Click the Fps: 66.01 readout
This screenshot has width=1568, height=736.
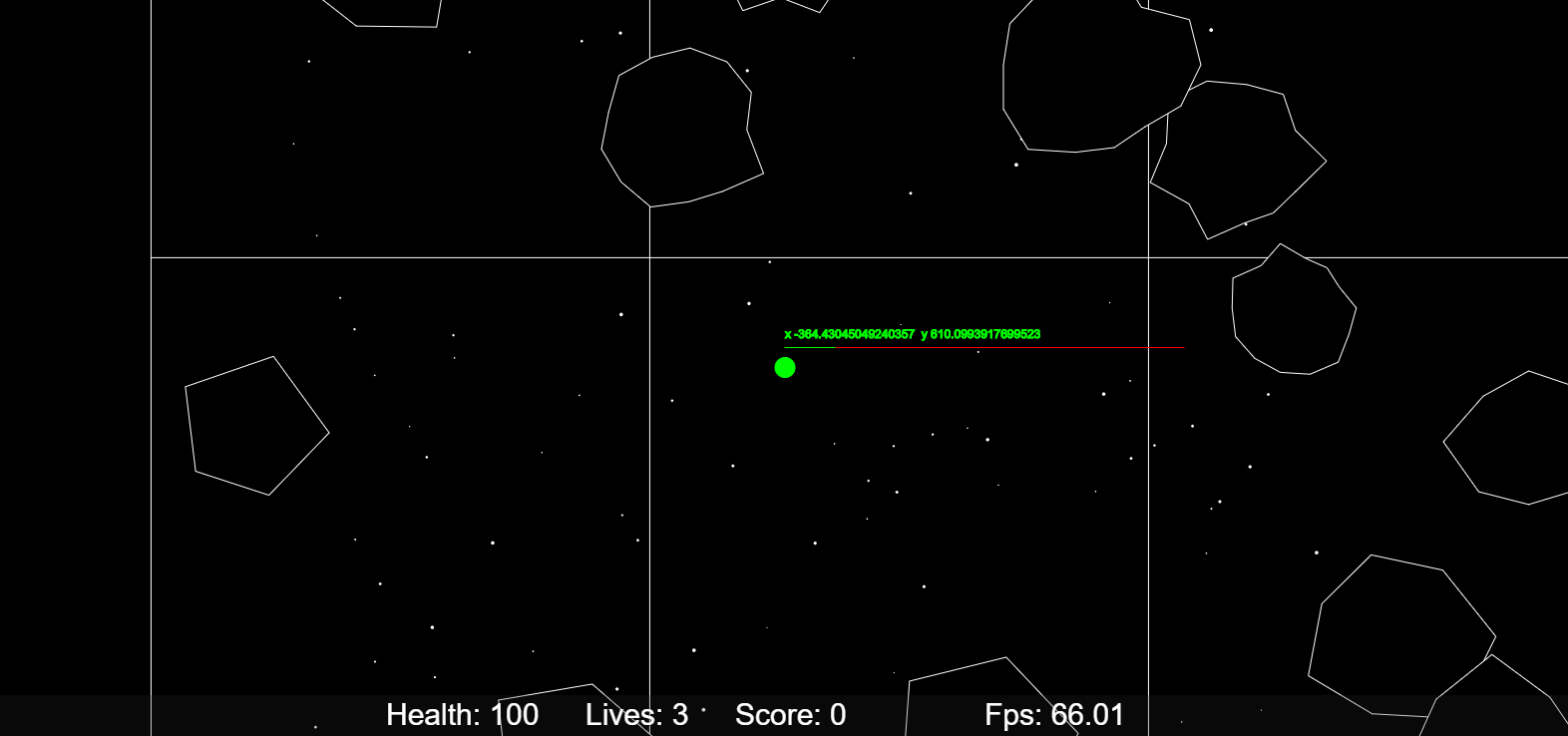pyautogui.click(x=1054, y=715)
